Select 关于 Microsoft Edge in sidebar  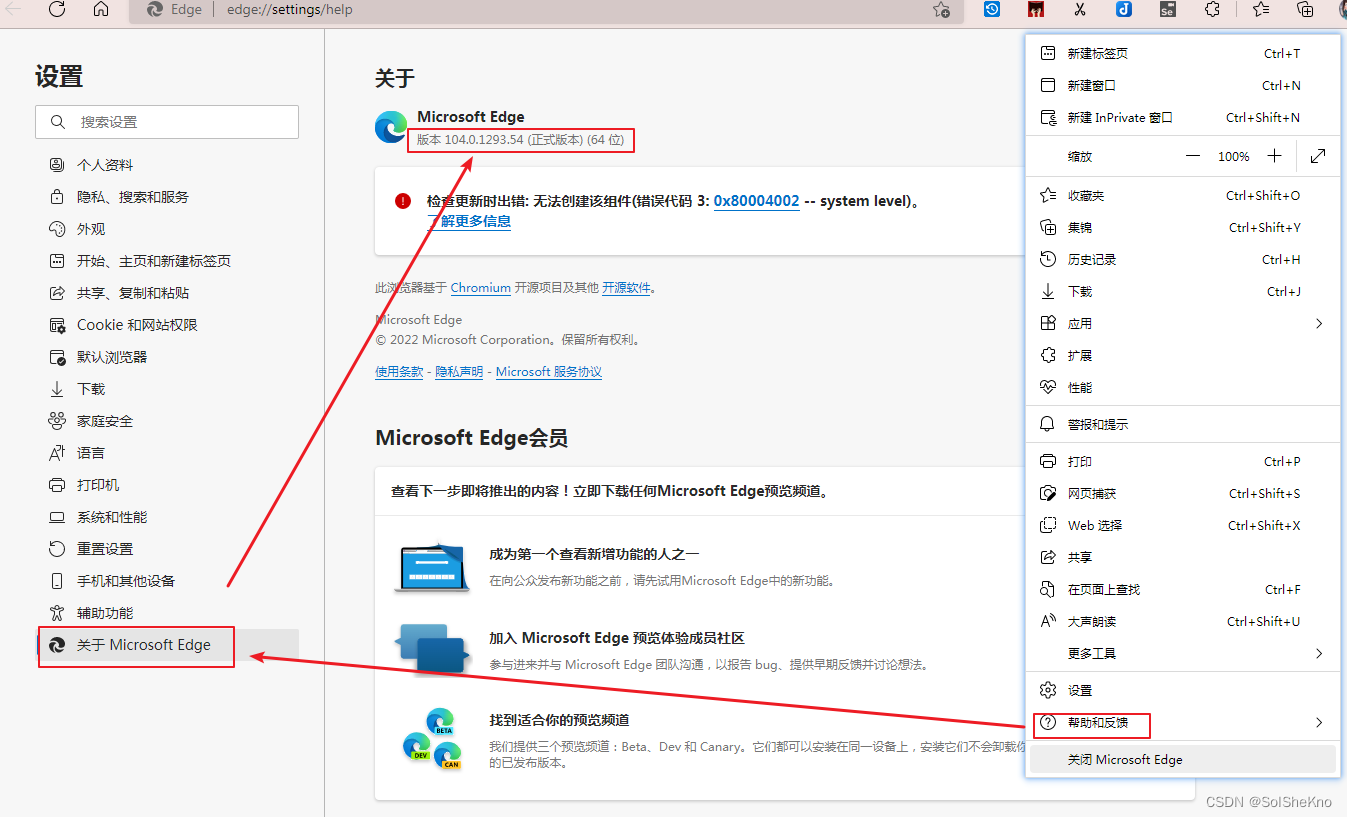[167, 645]
